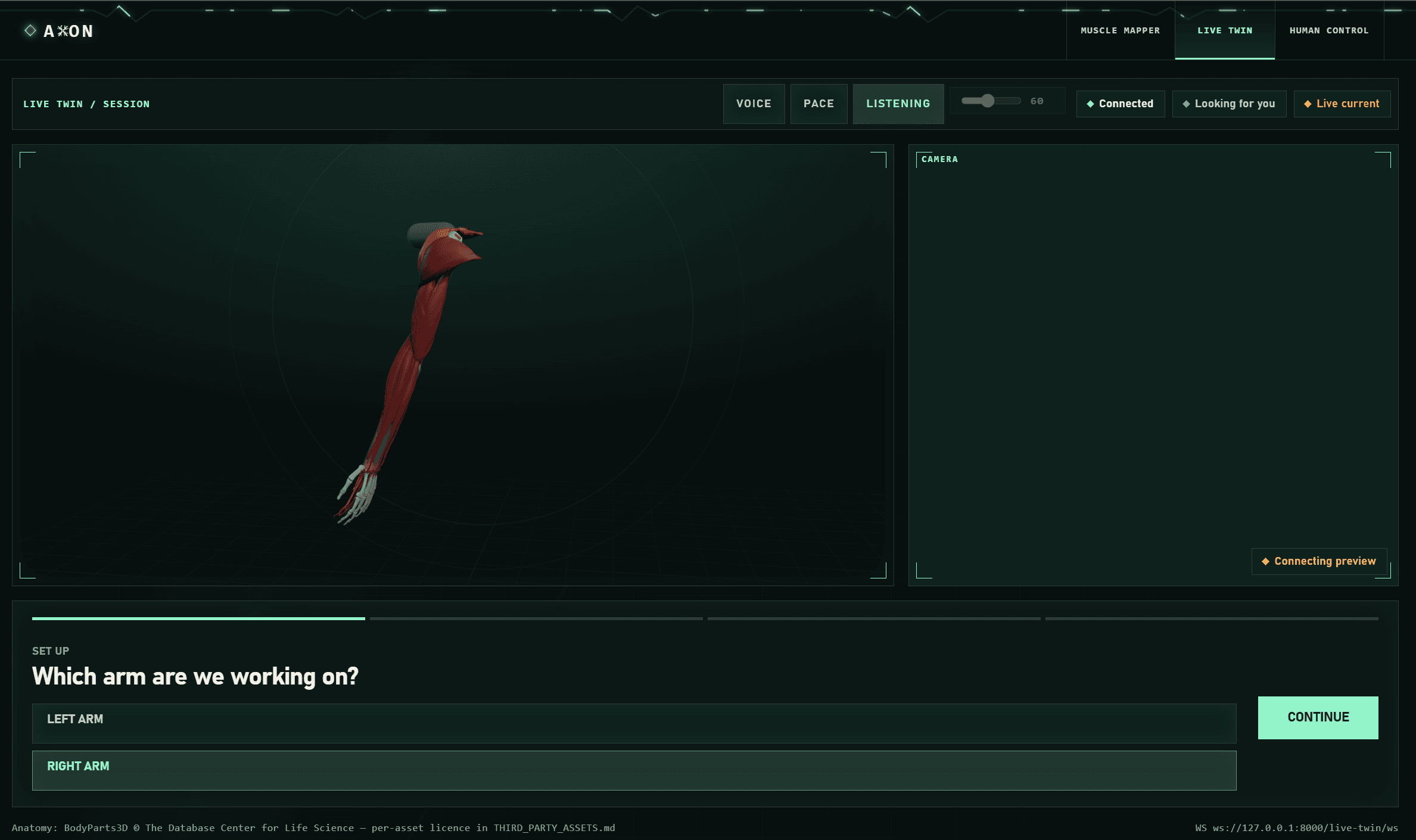Click the diamond icon in Connected badge
The height and width of the screenshot is (840, 1416).
pyautogui.click(x=1090, y=104)
